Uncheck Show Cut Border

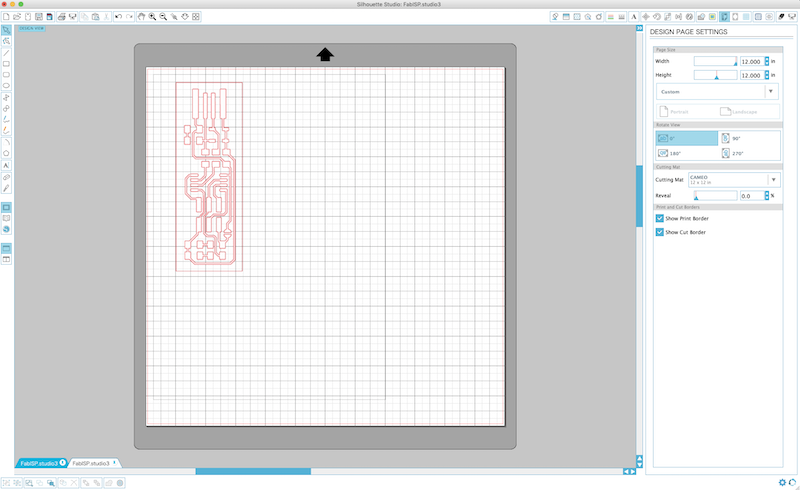[x=660, y=232]
